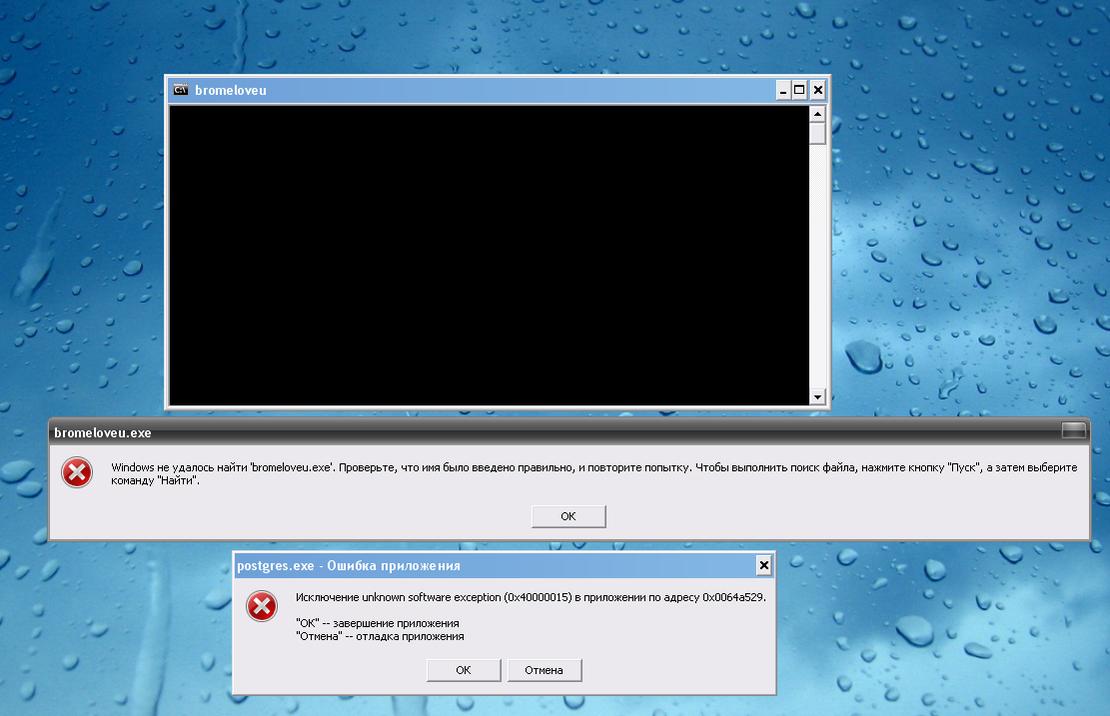Screen dimensions: 1110x716
Task: Open the bromeloveu console system menu icon
Action: [x=181, y=90]
